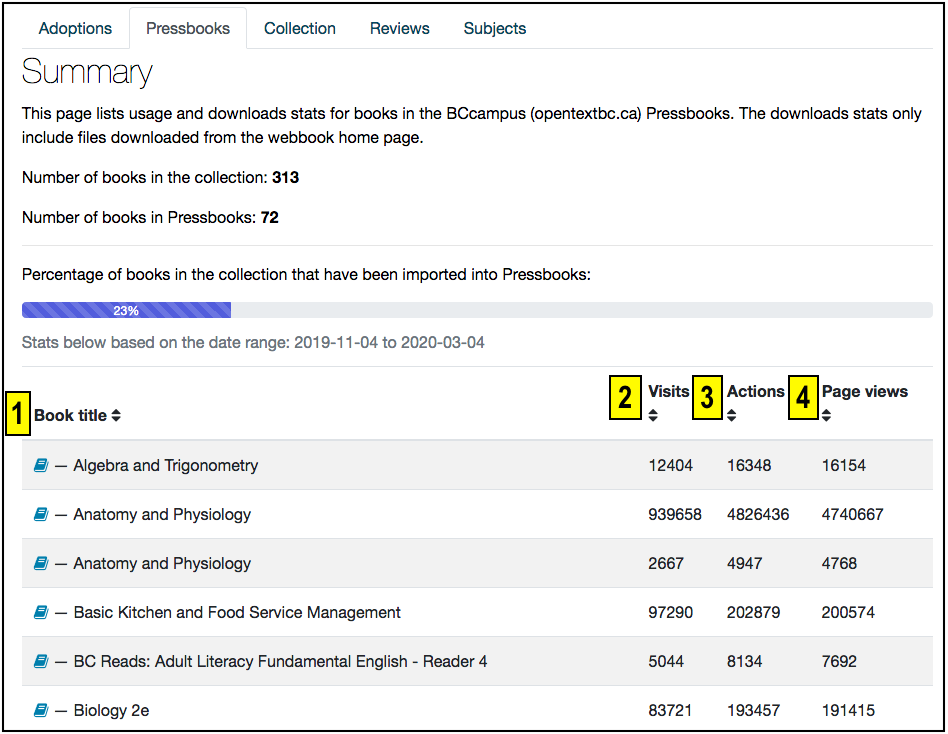Click the Summary heading
The height and width of the screenshot is (734, 948).
click(87, 72)
